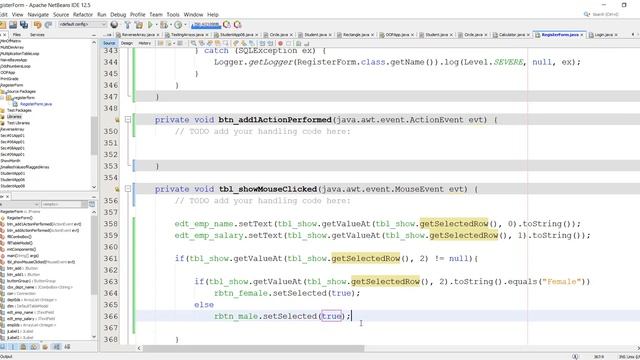
Task: Click the first profiler icon after memory bar
Action: pyautogui.click(x=227, y=24)
